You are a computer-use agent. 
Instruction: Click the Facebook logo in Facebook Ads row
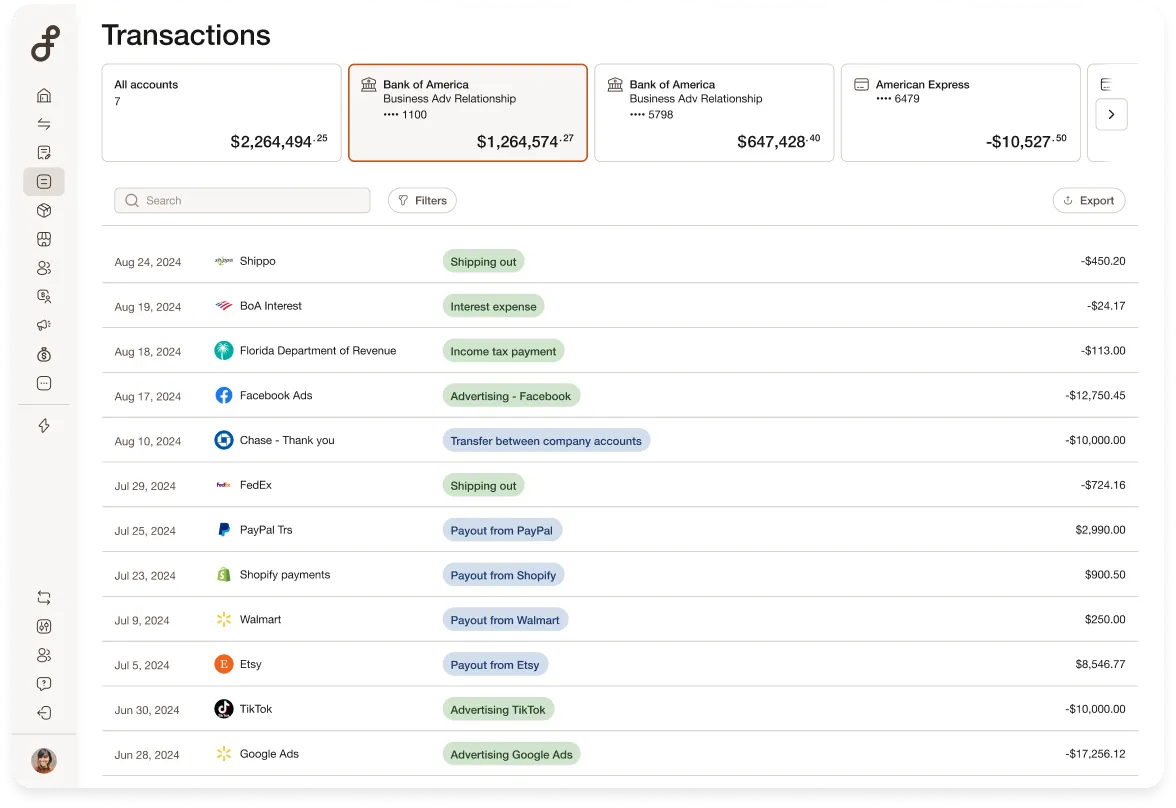pos(224,395)
